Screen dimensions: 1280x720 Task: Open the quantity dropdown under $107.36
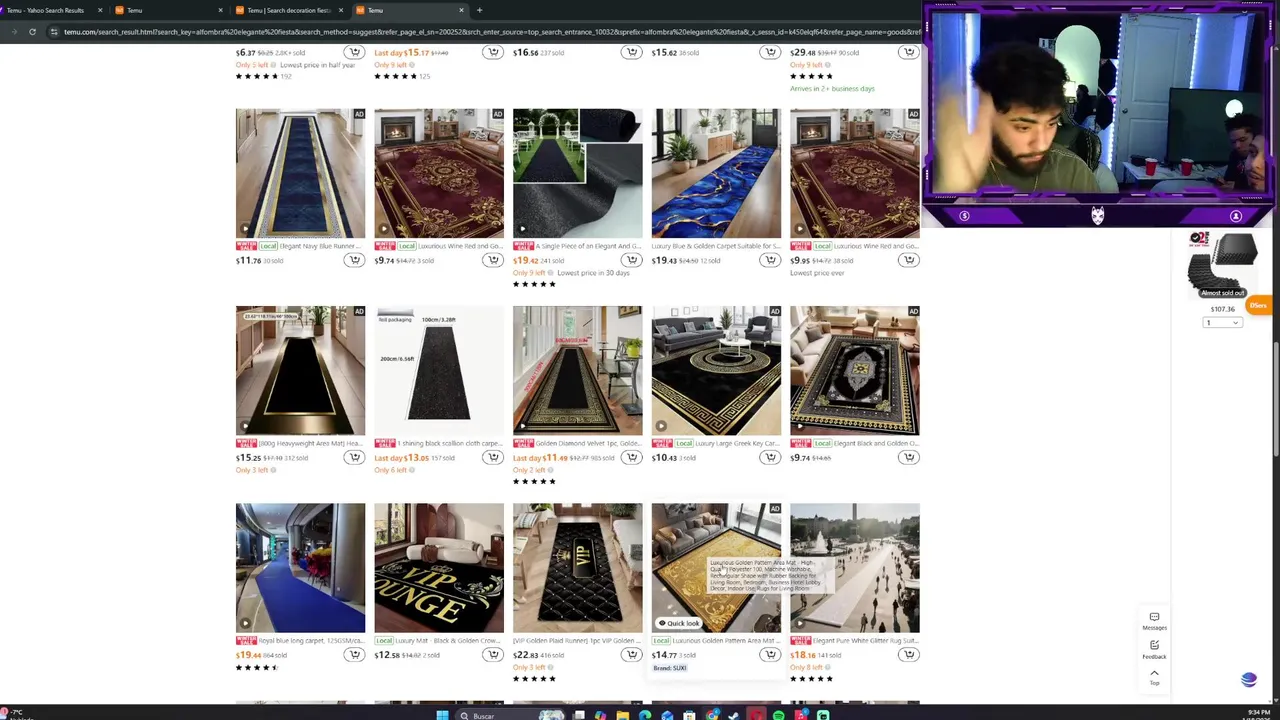pyautogui.click(x=1222, y=322)
